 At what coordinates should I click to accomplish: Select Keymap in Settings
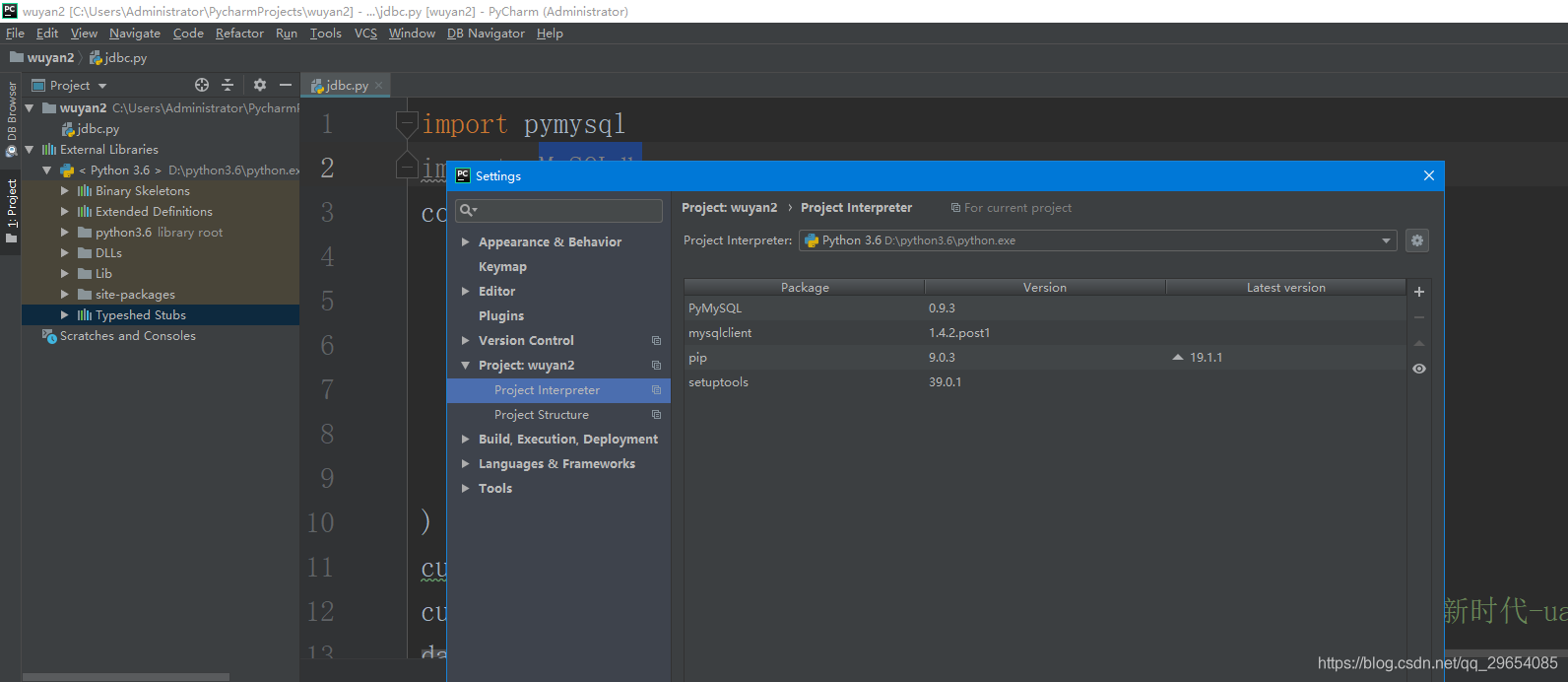(502, 267)
